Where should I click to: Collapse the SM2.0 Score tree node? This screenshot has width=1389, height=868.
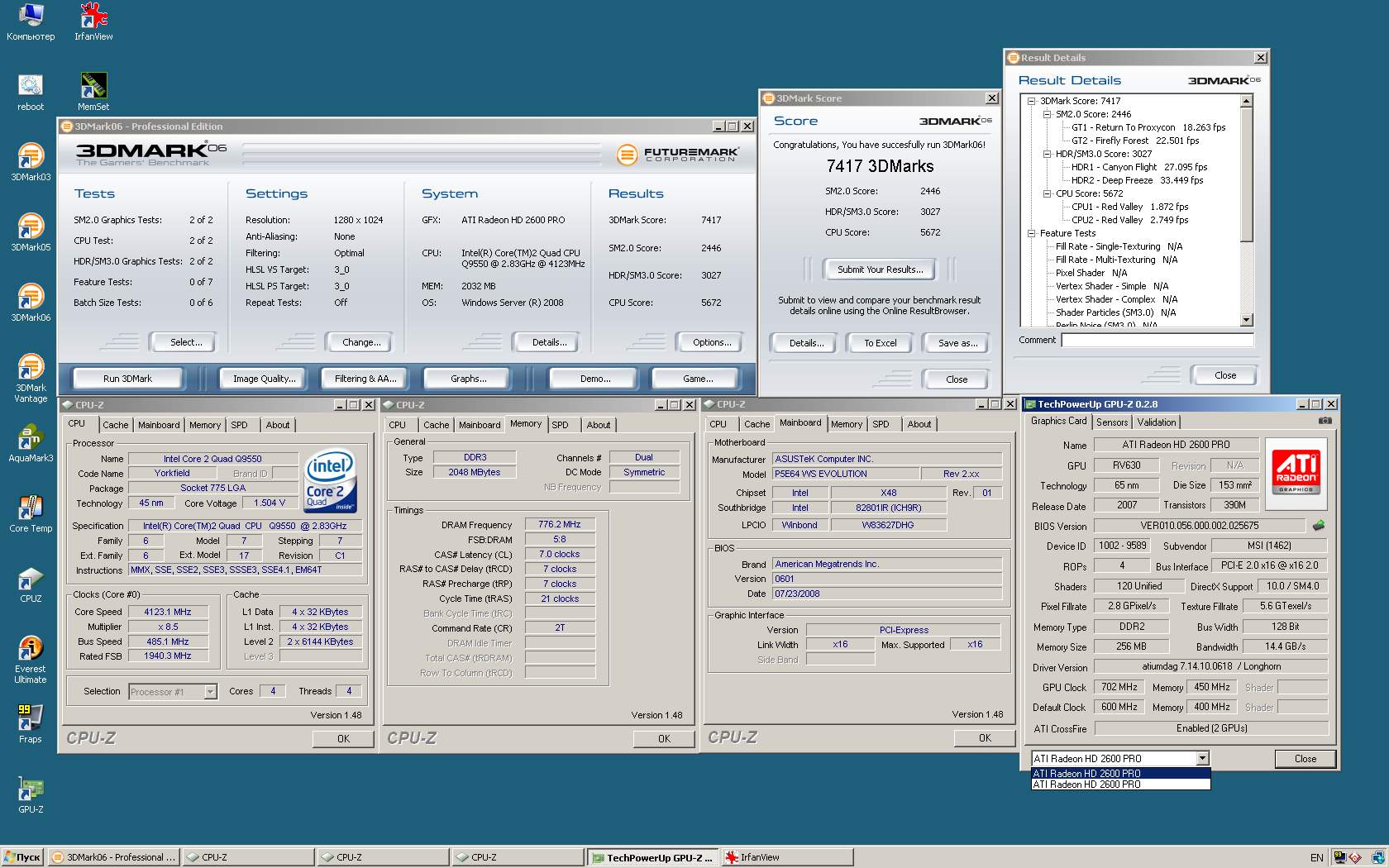click(1048, 114)
